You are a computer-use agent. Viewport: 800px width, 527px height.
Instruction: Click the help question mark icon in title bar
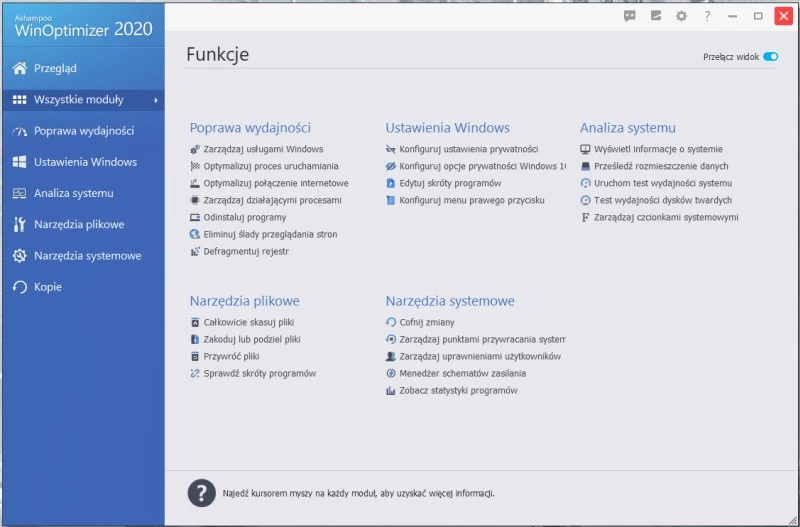(707, 16)
